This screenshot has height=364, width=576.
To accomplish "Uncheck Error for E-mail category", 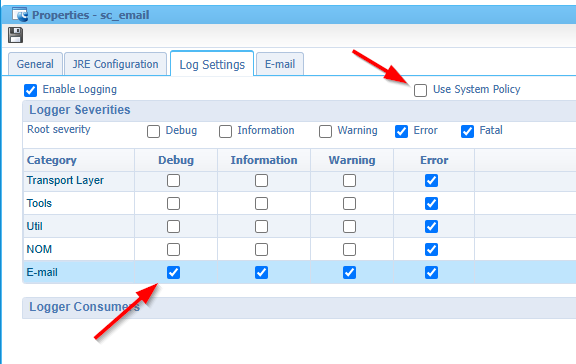I will (x=431, y=273).
